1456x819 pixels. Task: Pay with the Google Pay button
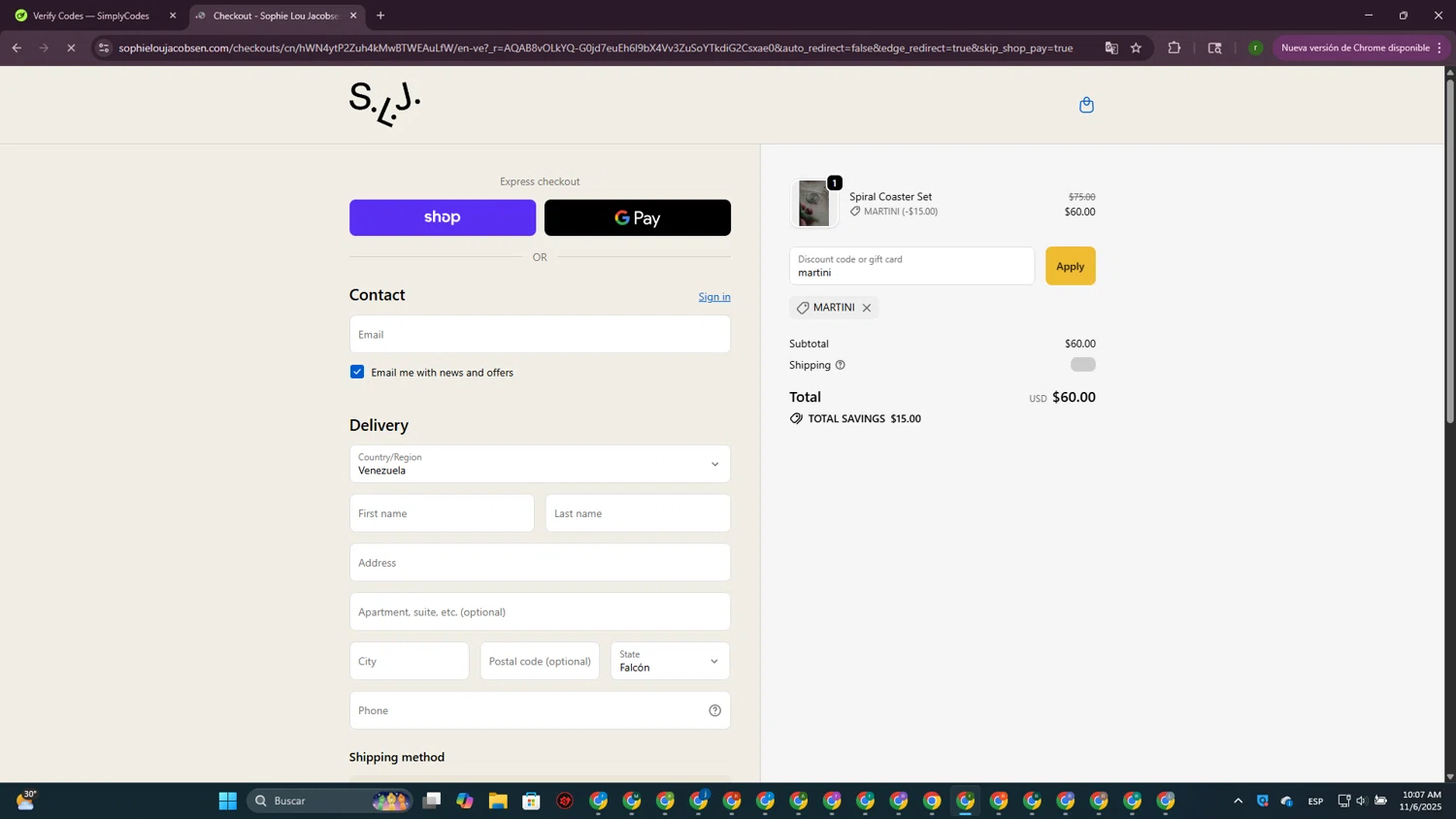point(638,217)
